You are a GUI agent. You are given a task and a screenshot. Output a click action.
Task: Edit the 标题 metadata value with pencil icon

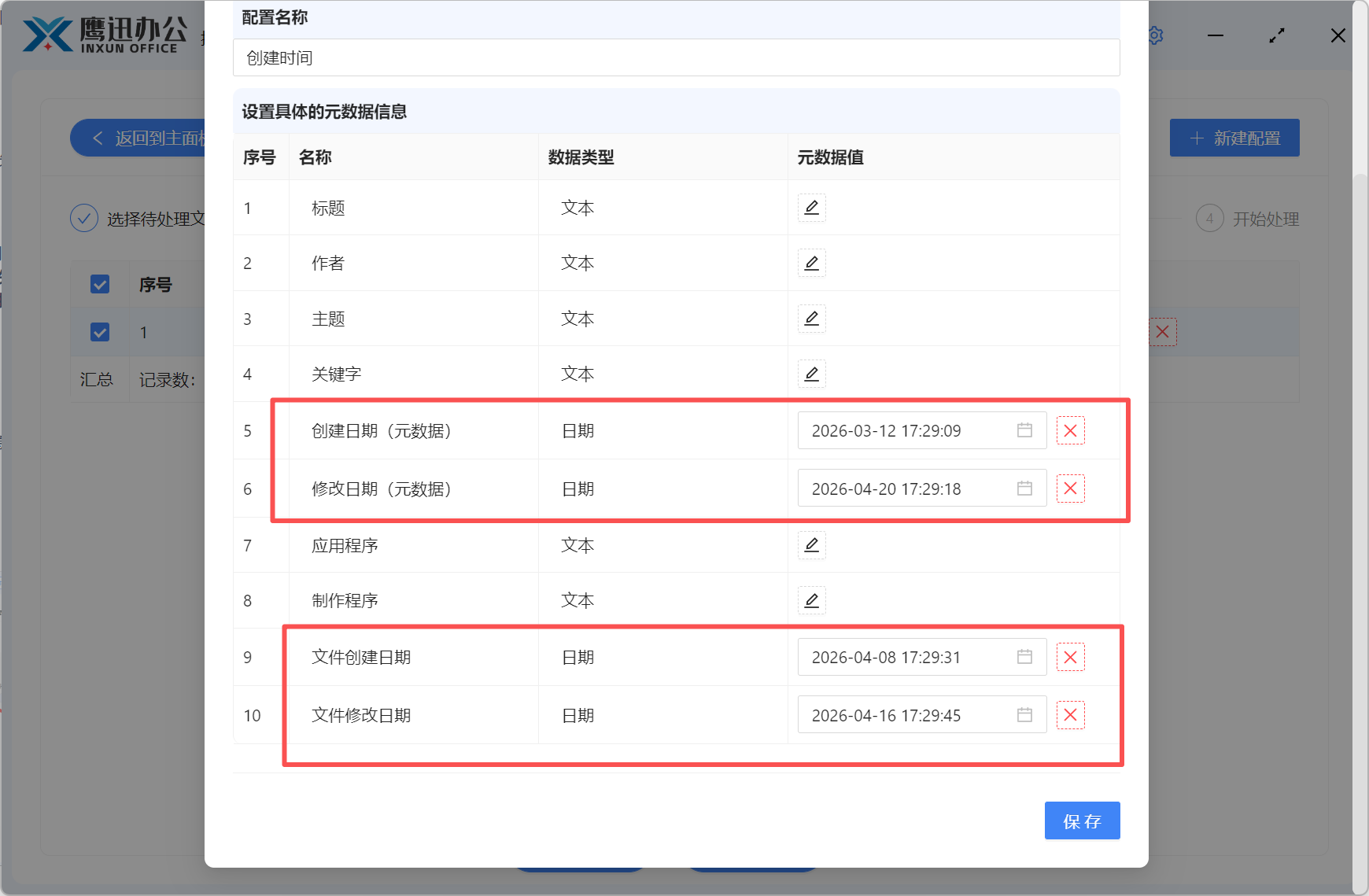click(812, 208)
